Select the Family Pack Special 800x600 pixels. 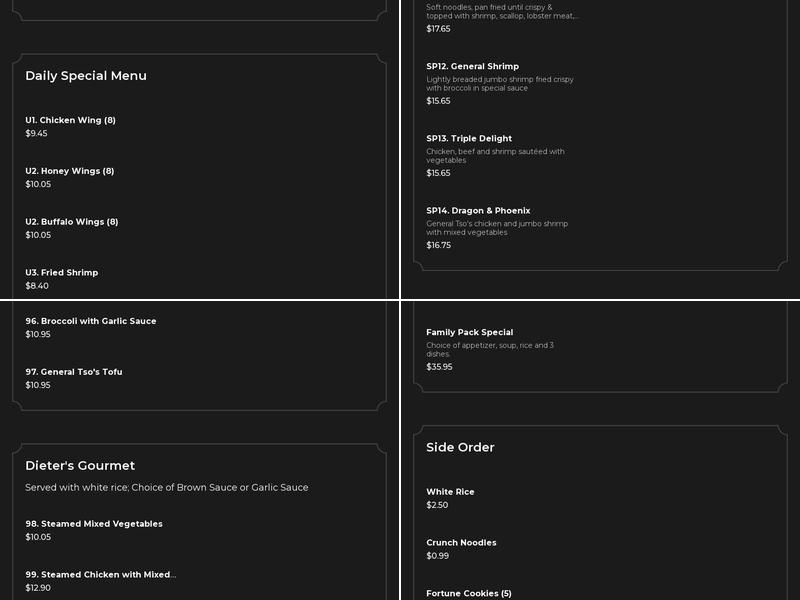(470, 332)
